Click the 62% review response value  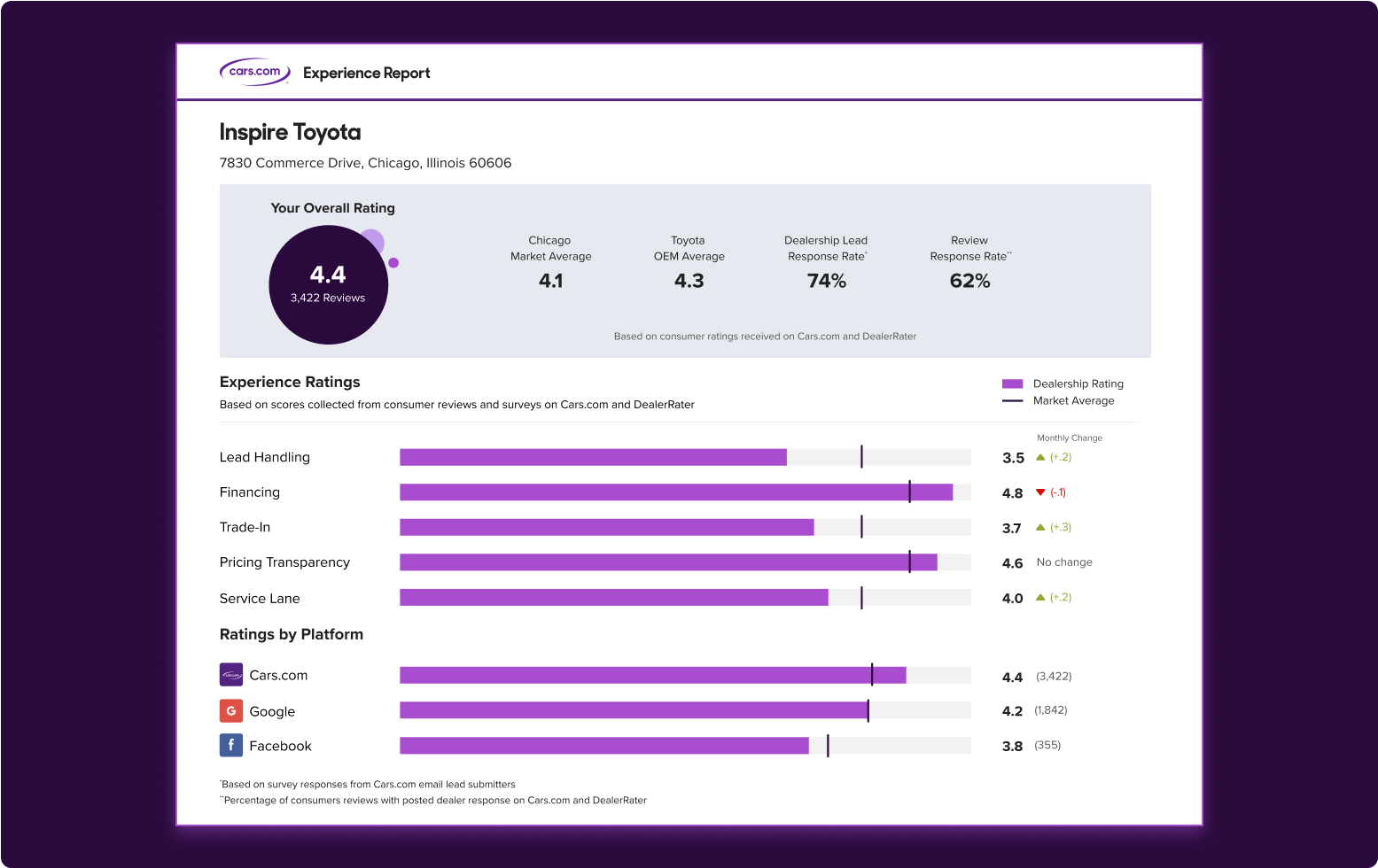[969, 281]
